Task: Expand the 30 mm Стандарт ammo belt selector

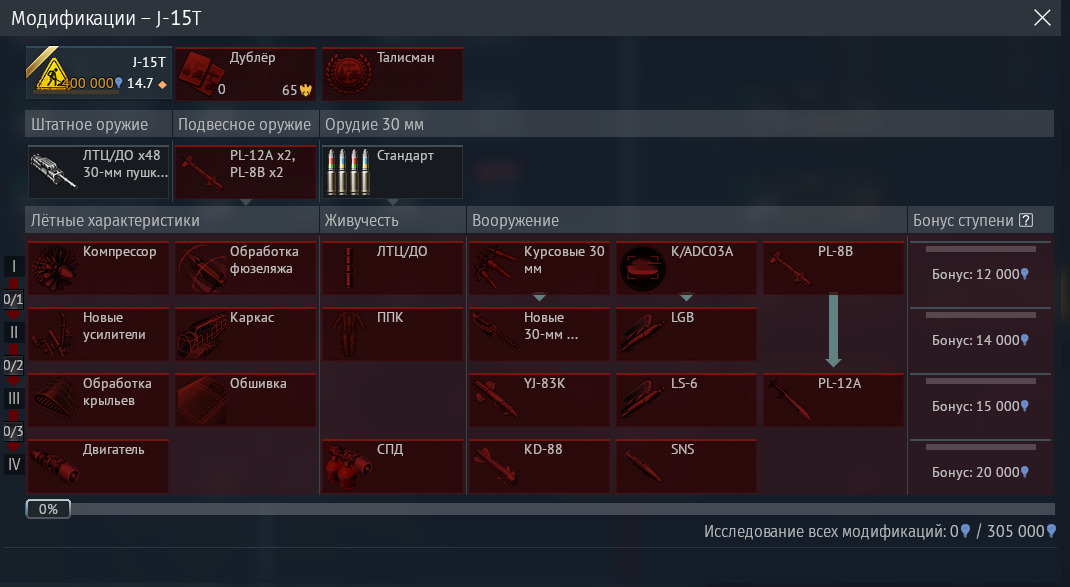Action: pos(392,172)
